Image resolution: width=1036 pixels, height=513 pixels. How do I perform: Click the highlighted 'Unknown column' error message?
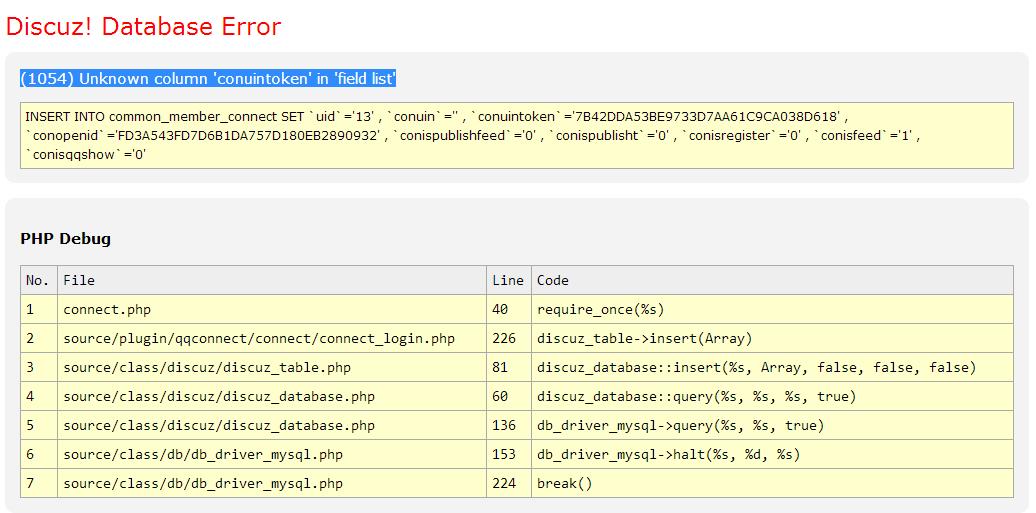pos(208,78)
